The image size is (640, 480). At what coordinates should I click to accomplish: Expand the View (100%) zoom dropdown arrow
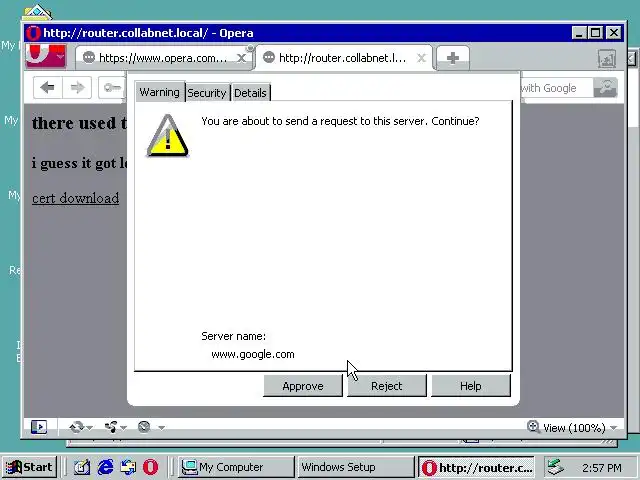(x=613, y=428)
